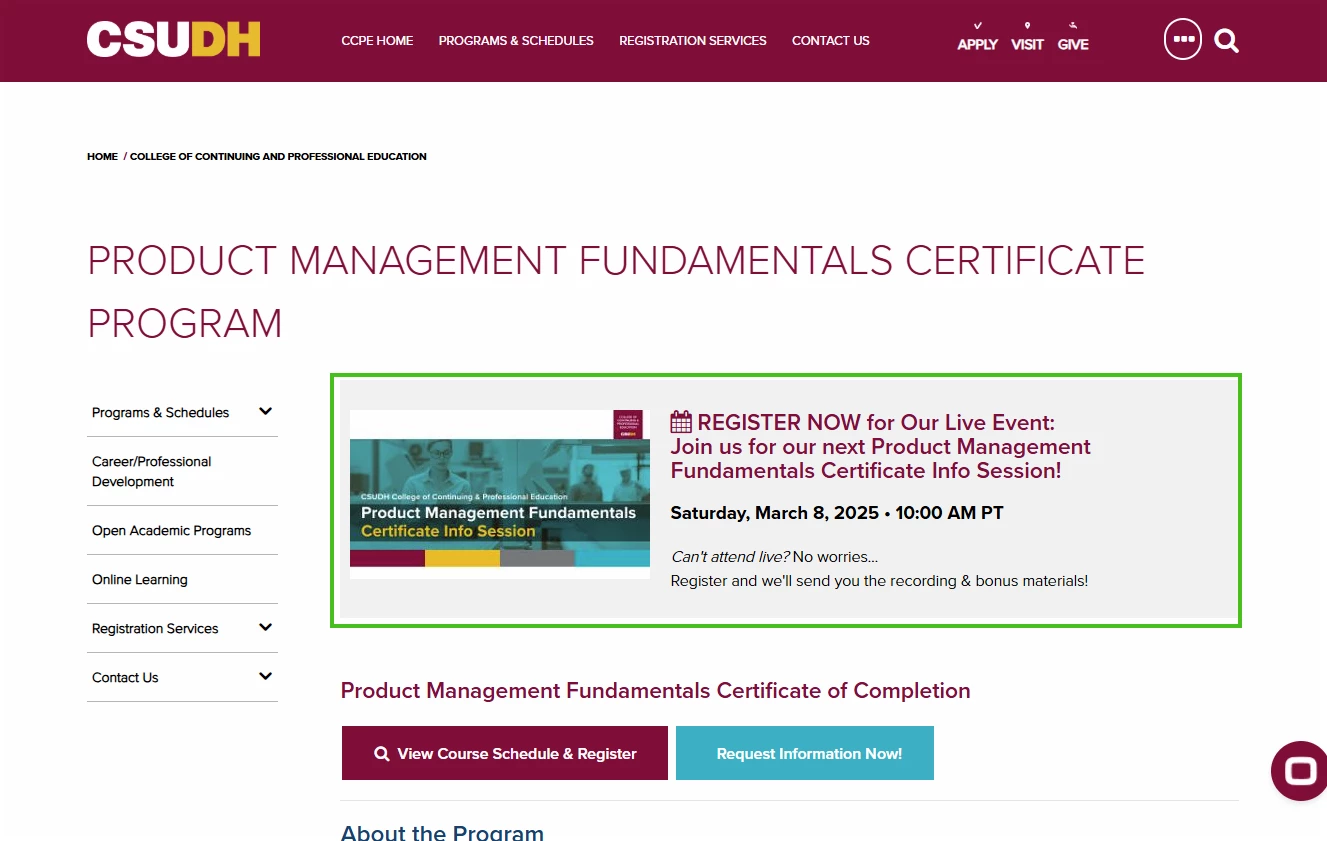Click the Visit location pin link
This screenshot has height=841, width=1327.
(x=1027, y=37)
